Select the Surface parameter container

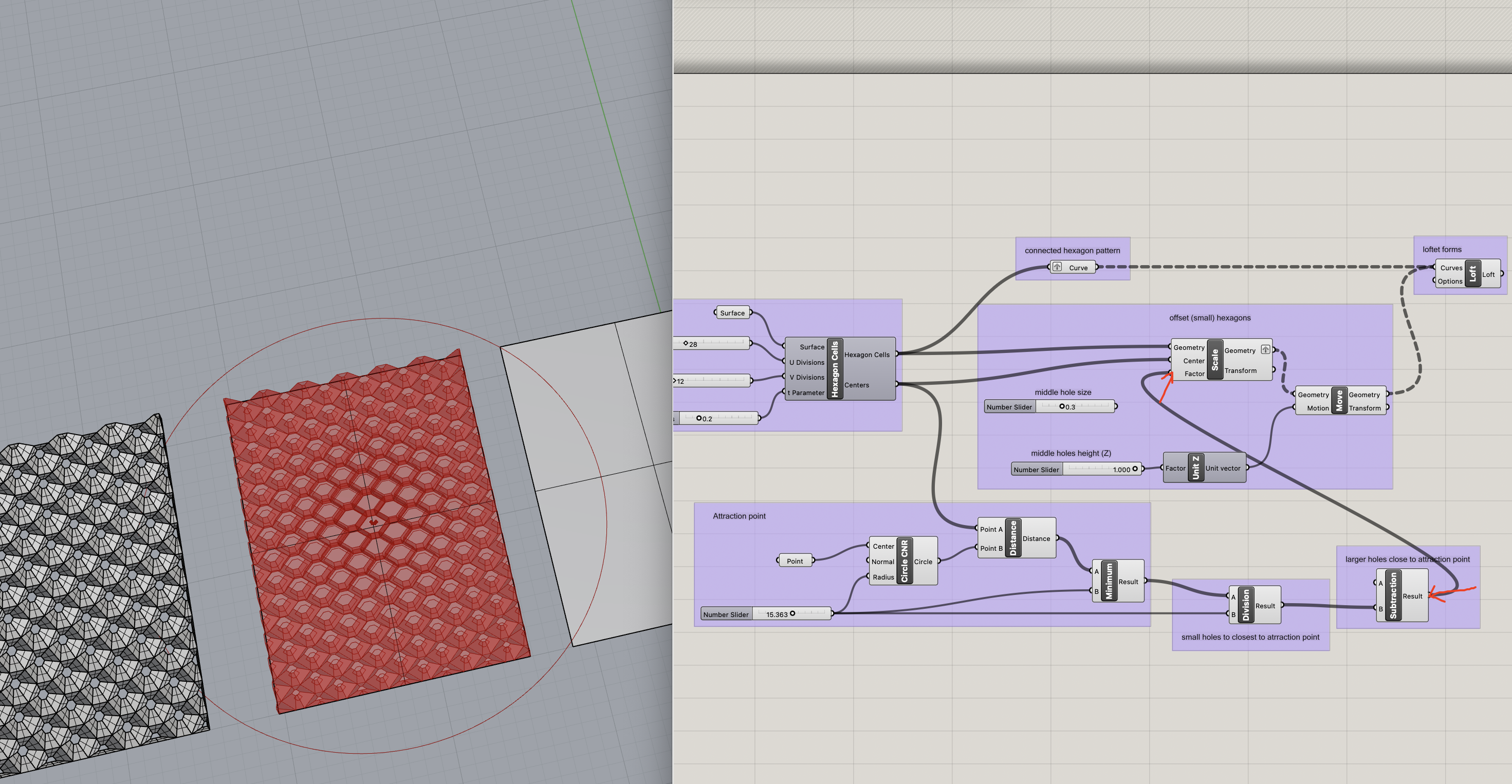click(732, 313)
